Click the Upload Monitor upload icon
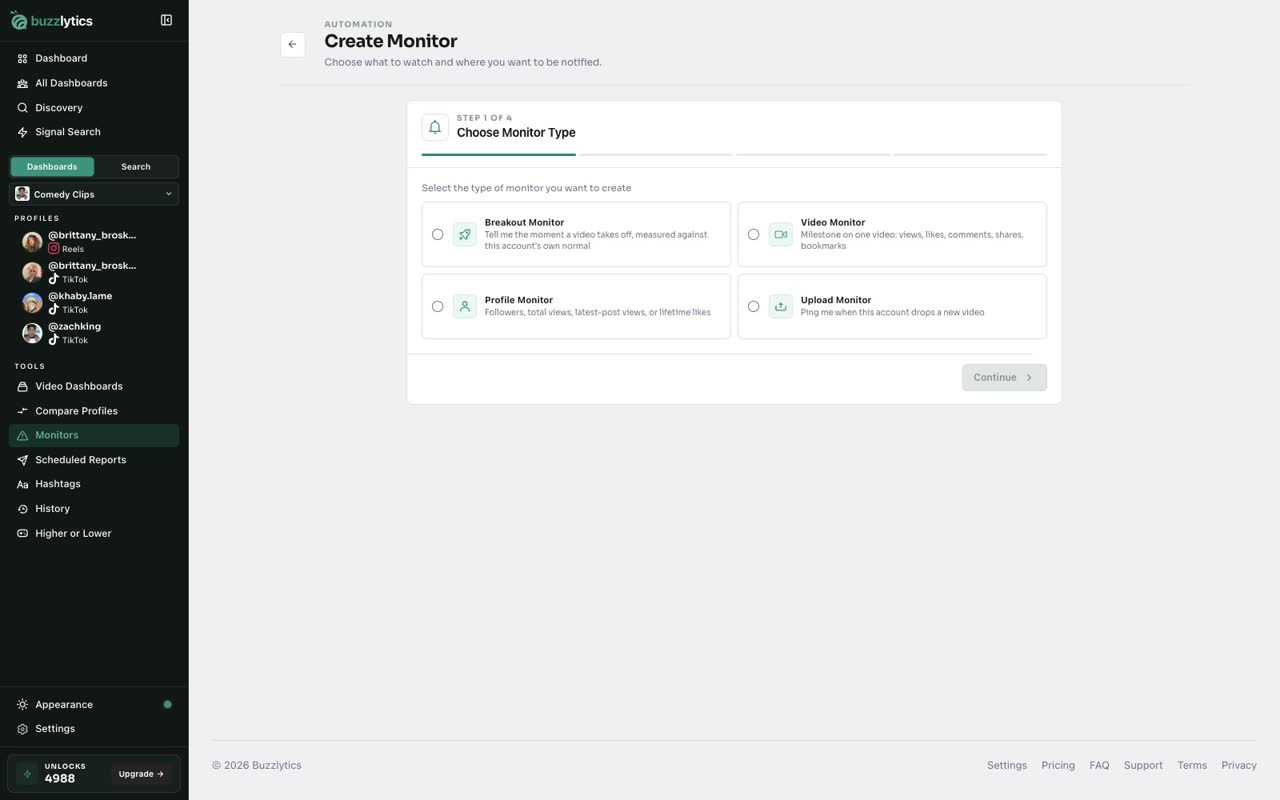Screen dimensions: 1280x800 click(x=781, y=307)
